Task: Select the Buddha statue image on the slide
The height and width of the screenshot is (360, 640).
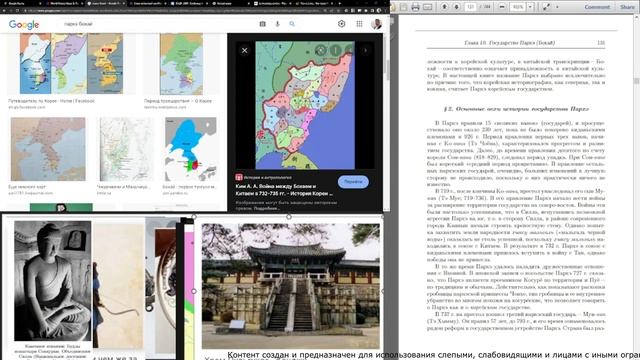Action: coord(53,281)
